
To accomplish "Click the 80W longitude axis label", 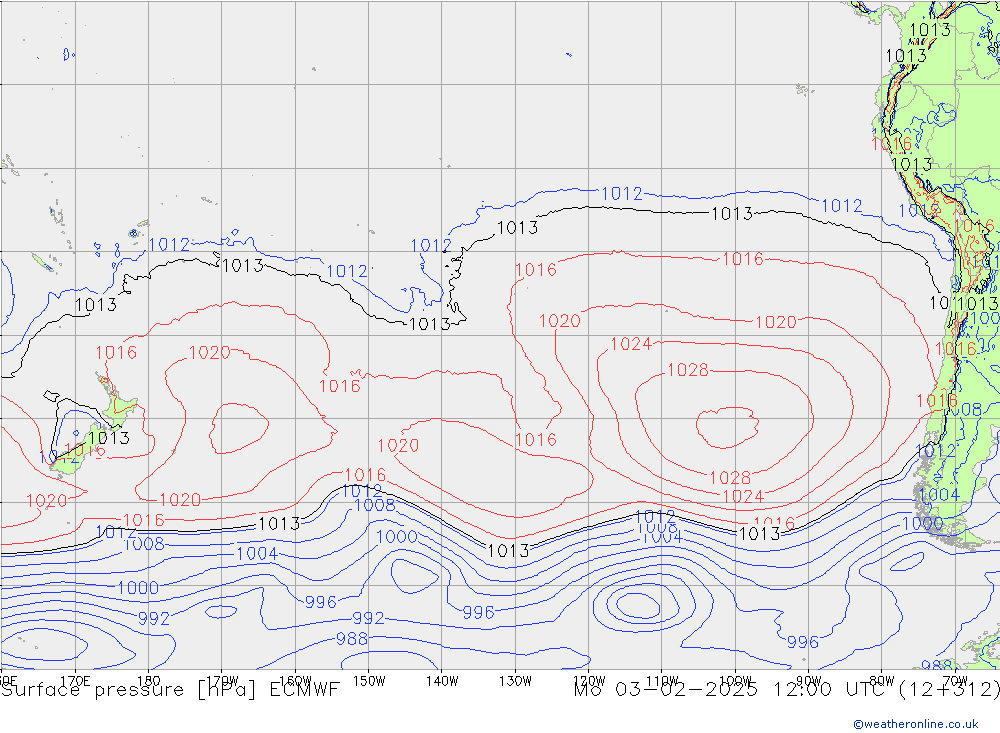I will pos(882,680).
